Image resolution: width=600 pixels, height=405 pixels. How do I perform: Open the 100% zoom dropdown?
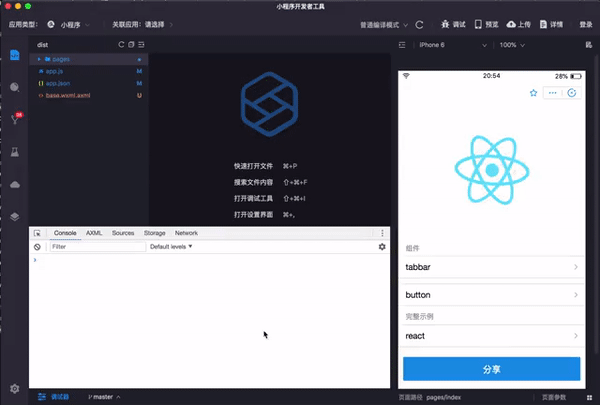tap(512, 45)
